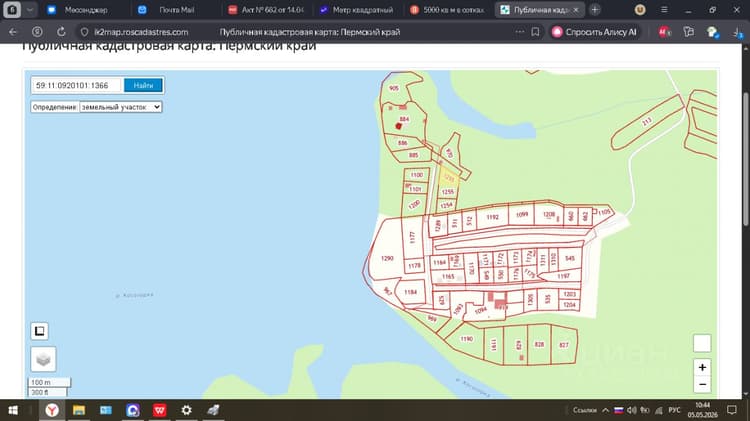Focus the cadastral number search field
Viewport: 750px width, 421px height.
coord(77,85)
